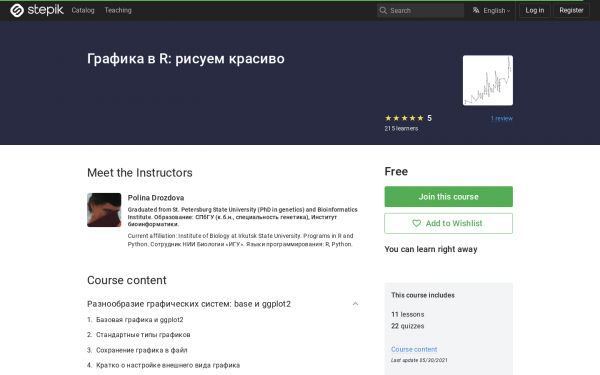This screenshot has width=600, height=375.
Task: Open lesson Стандартные типы графиков
Action: pos(143,335)
